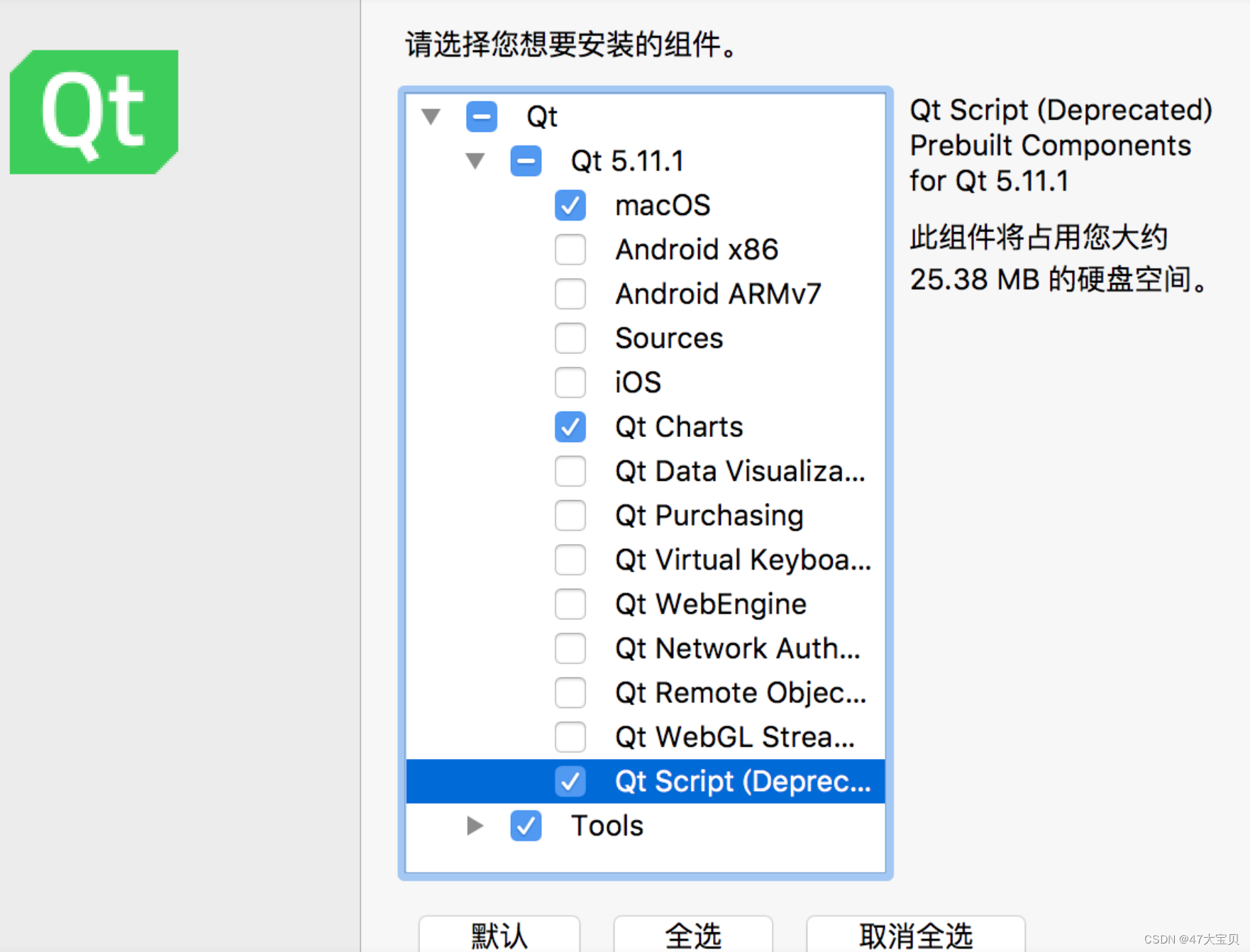
Task: Select the Qt 5.11.1 row label
Action: (627, 161)
